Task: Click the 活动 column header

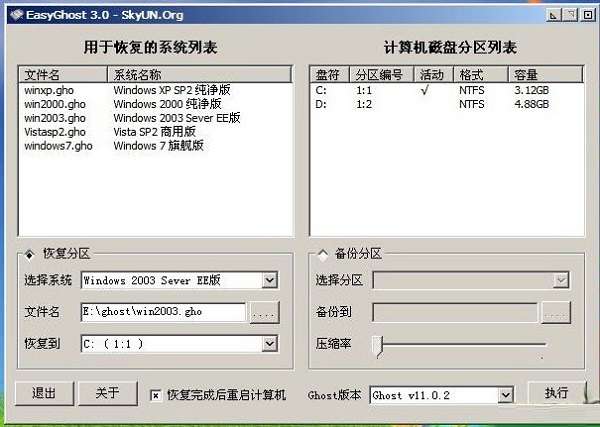Action: (x=434, y=75)
